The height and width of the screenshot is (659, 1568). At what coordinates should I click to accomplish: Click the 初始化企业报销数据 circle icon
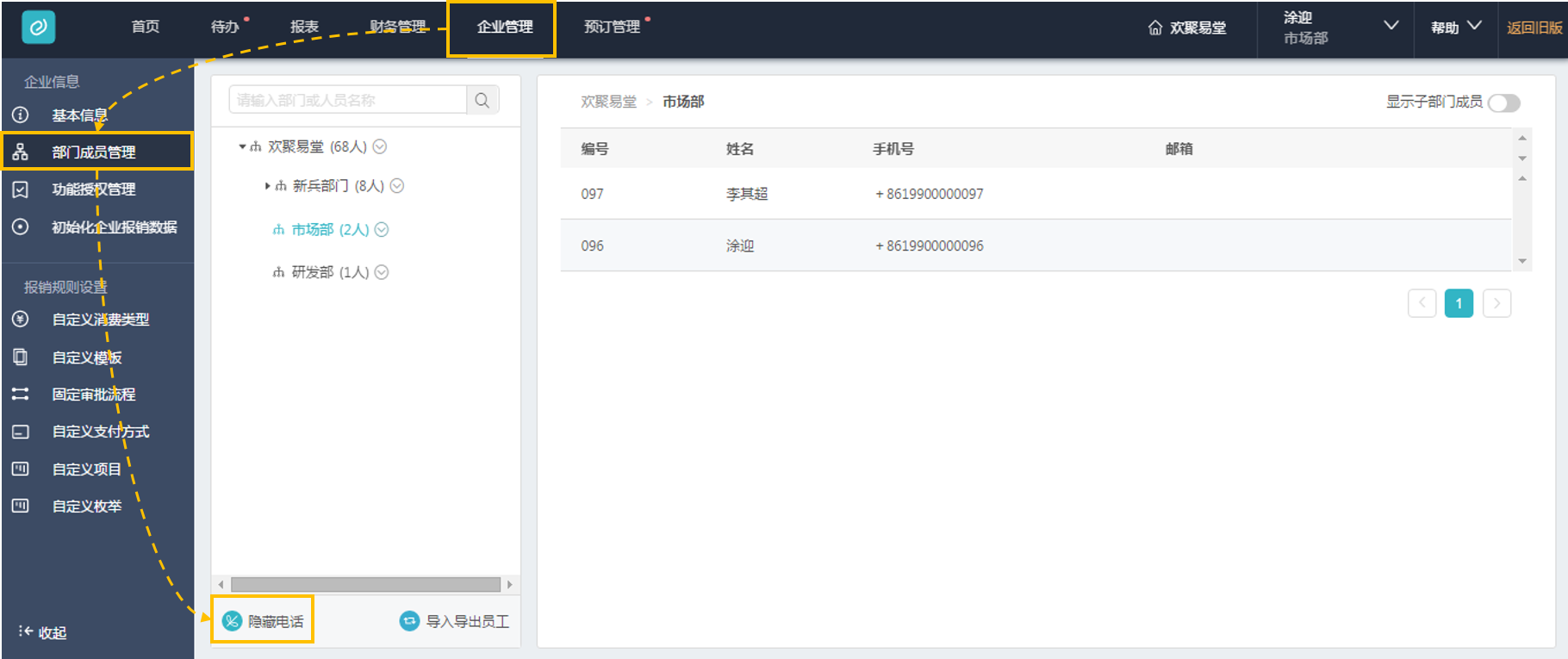21,227
